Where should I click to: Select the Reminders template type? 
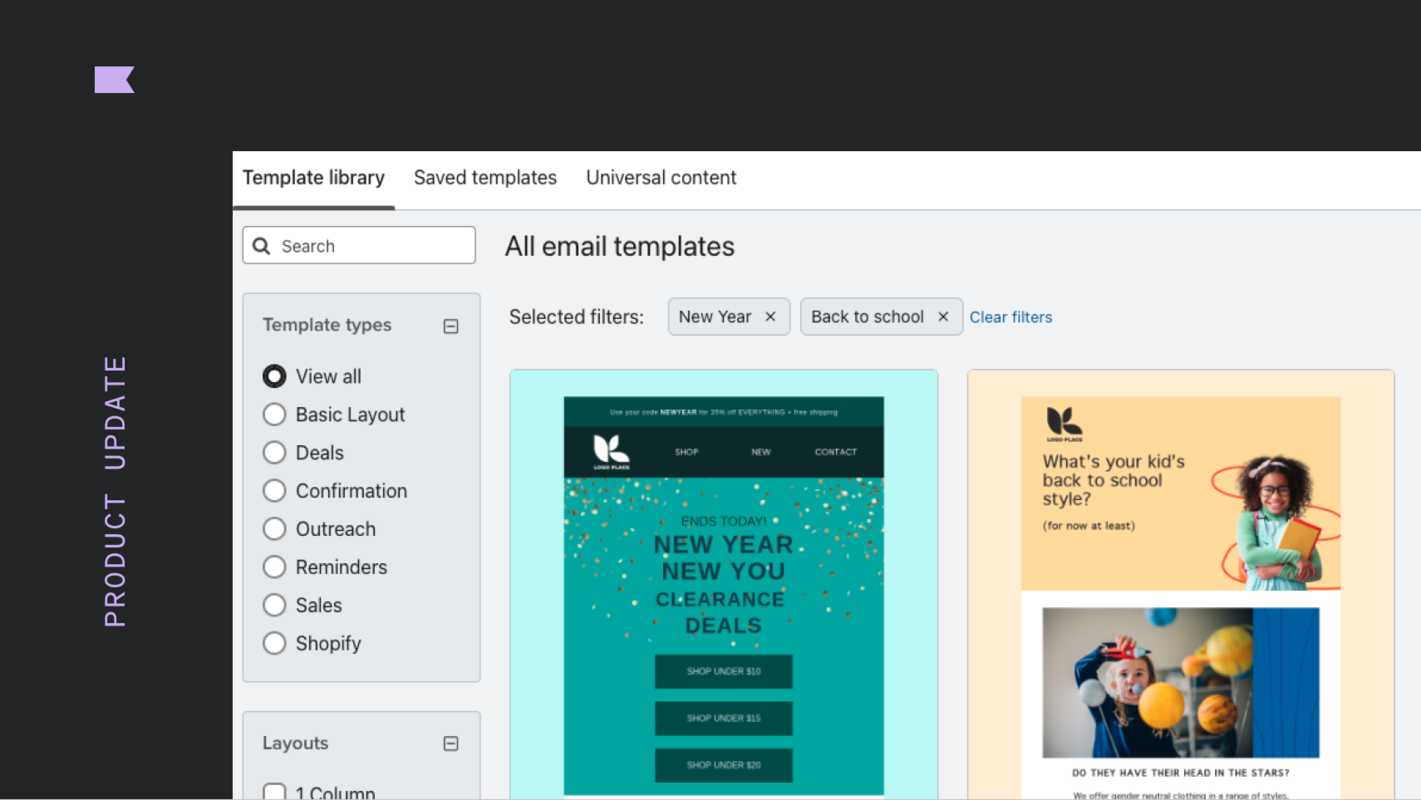coord(274,567)
